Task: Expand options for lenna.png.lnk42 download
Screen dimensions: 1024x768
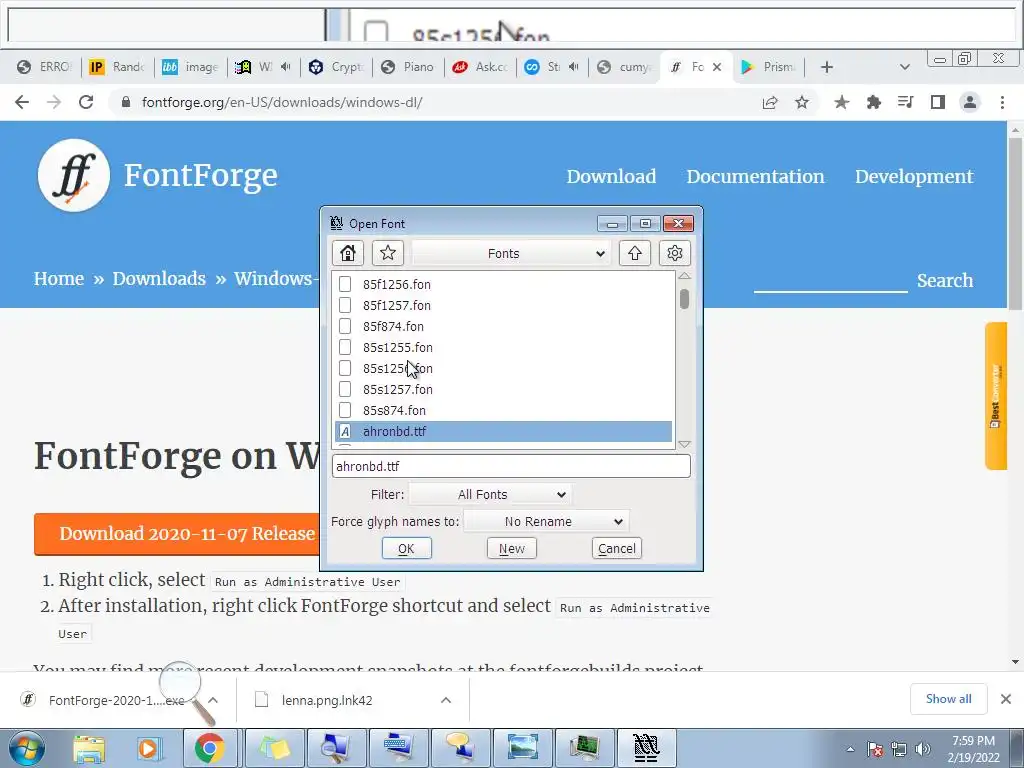Action: (x=446, y=699)
